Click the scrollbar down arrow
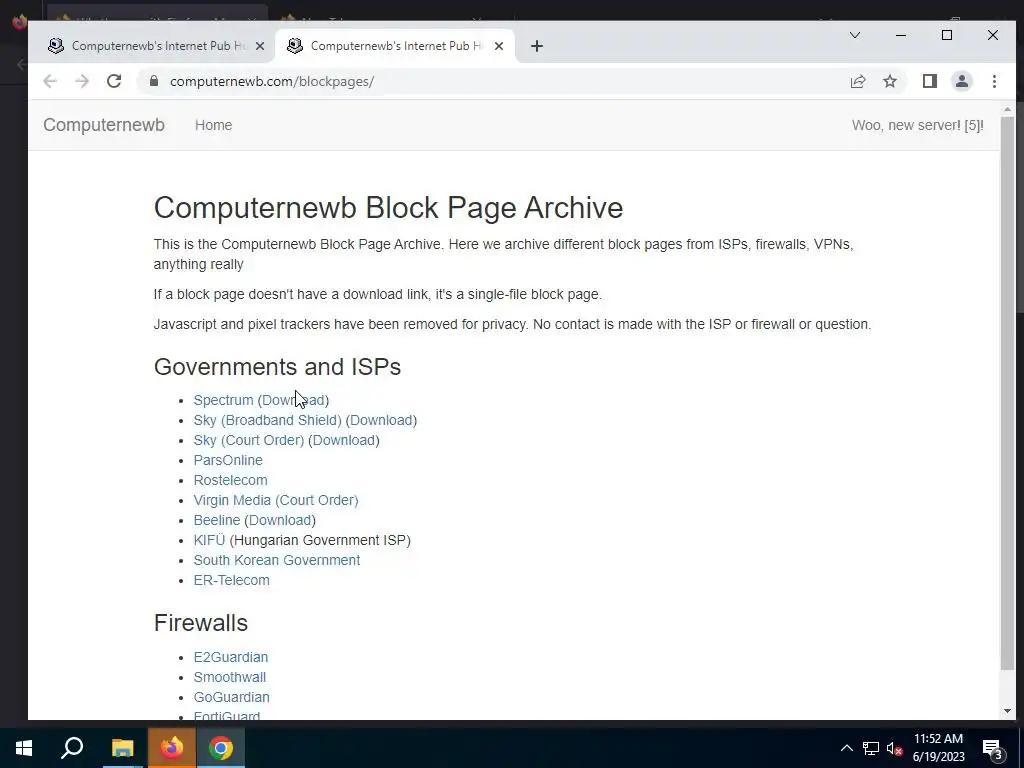 point(1007,711)
